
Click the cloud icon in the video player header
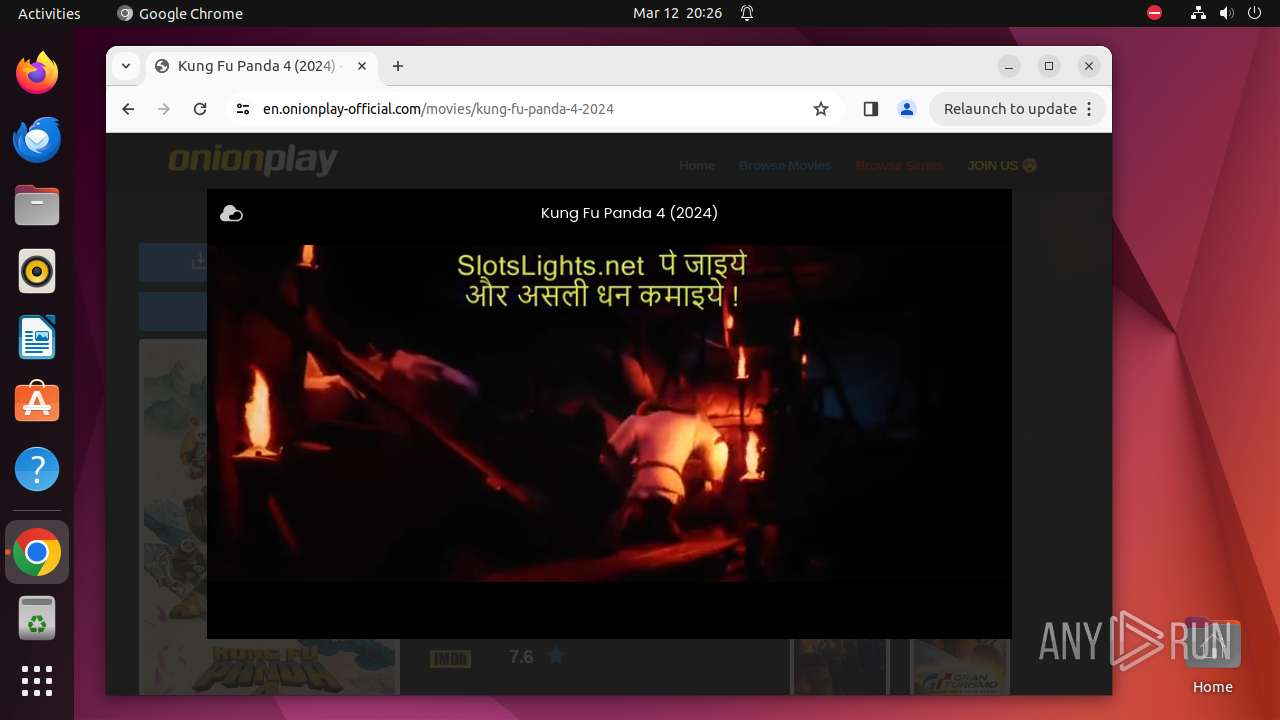[x=231, y=213]
